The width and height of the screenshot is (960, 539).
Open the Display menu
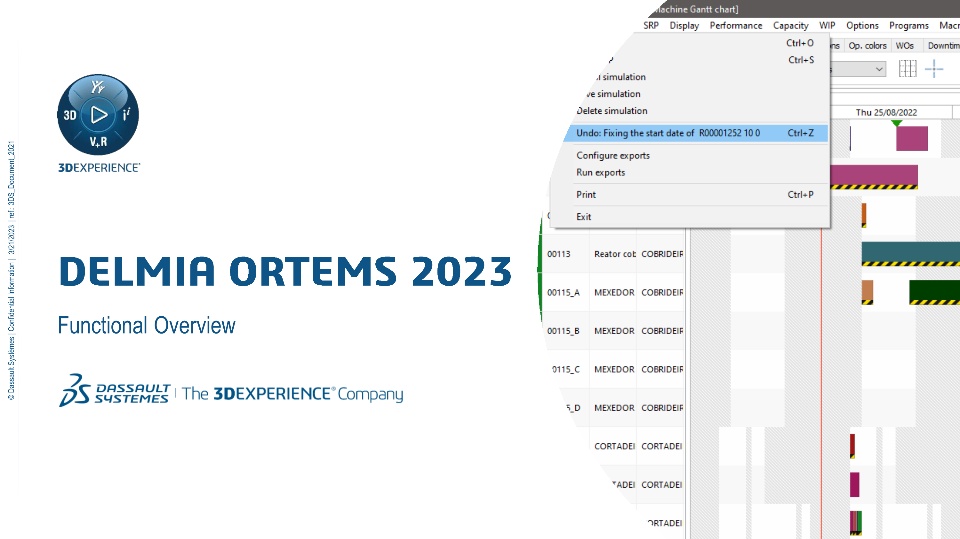tap(684, 26)
